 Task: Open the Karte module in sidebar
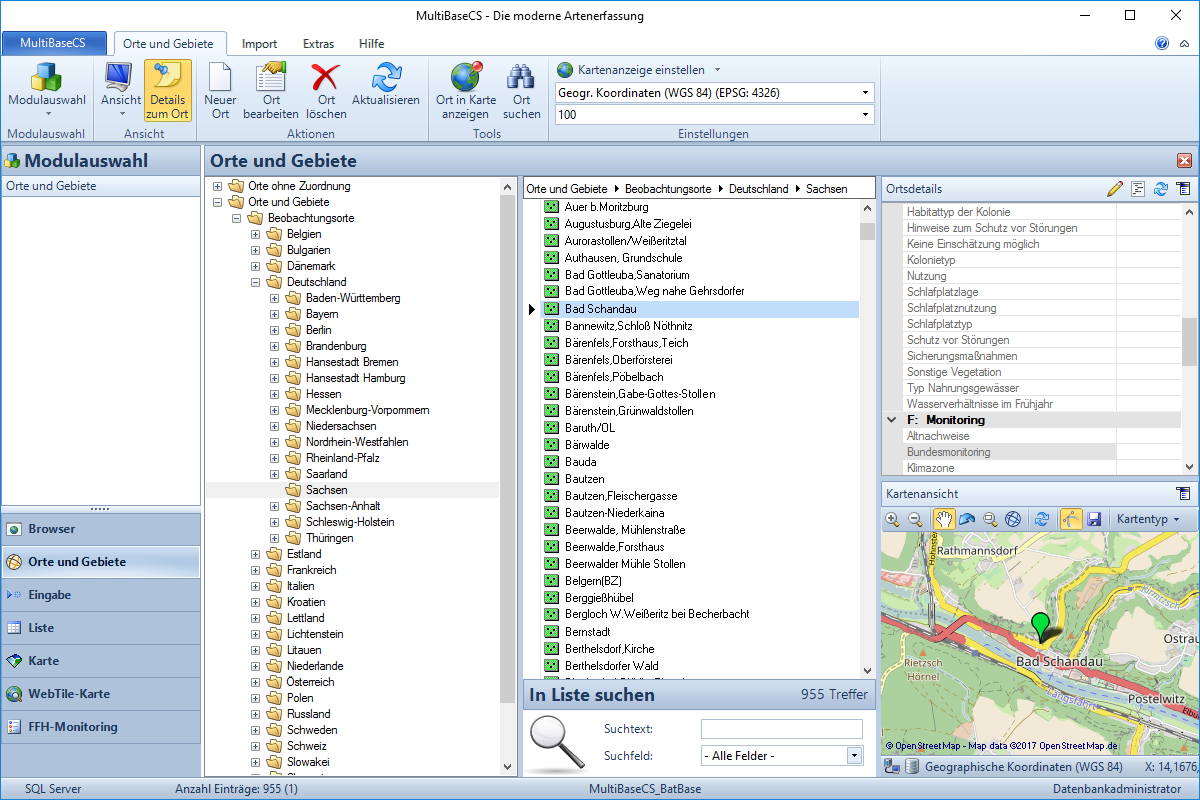coord(100,661)
